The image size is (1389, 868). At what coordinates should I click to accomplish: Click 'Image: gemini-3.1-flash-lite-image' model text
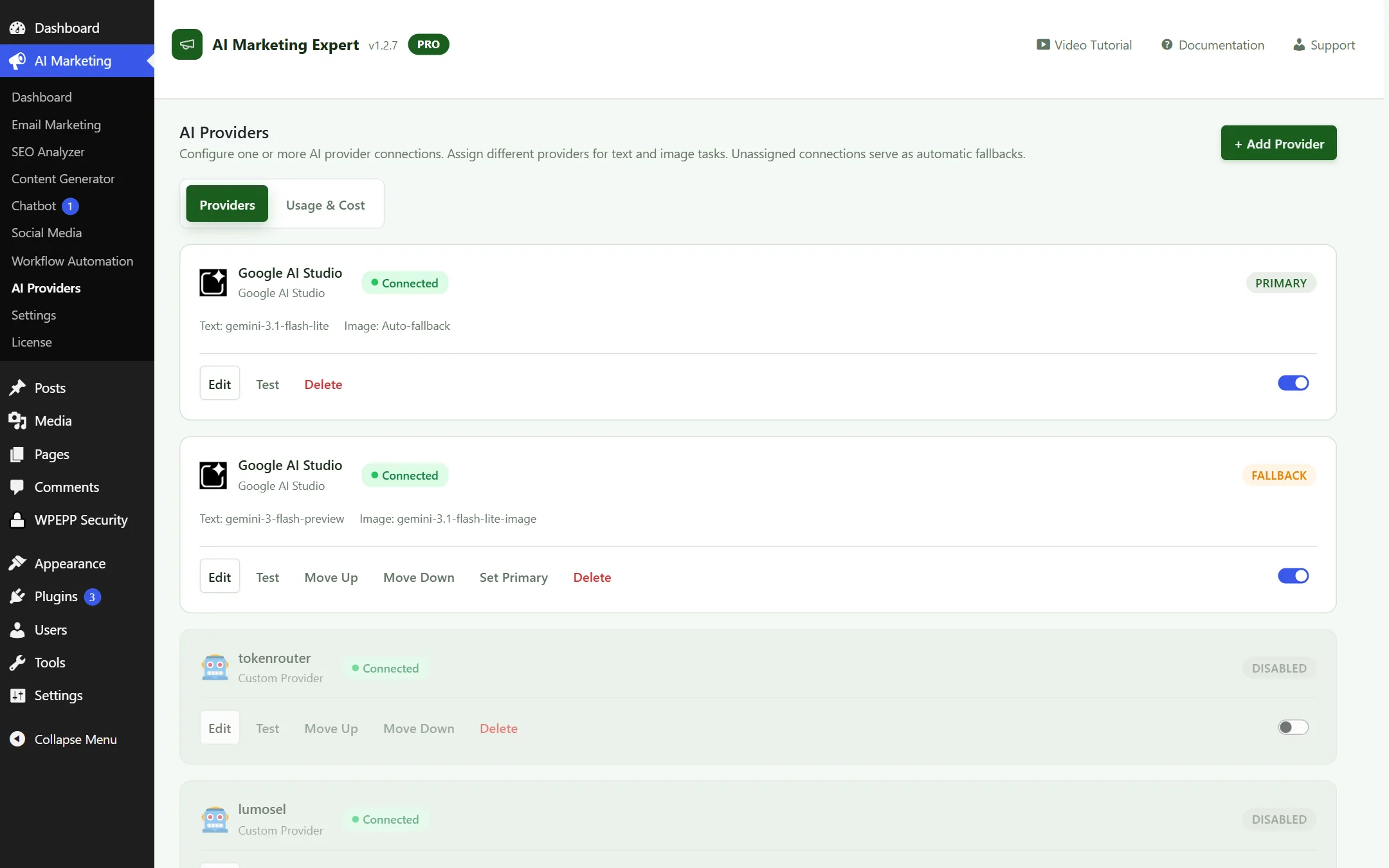[x=448, y=518]
